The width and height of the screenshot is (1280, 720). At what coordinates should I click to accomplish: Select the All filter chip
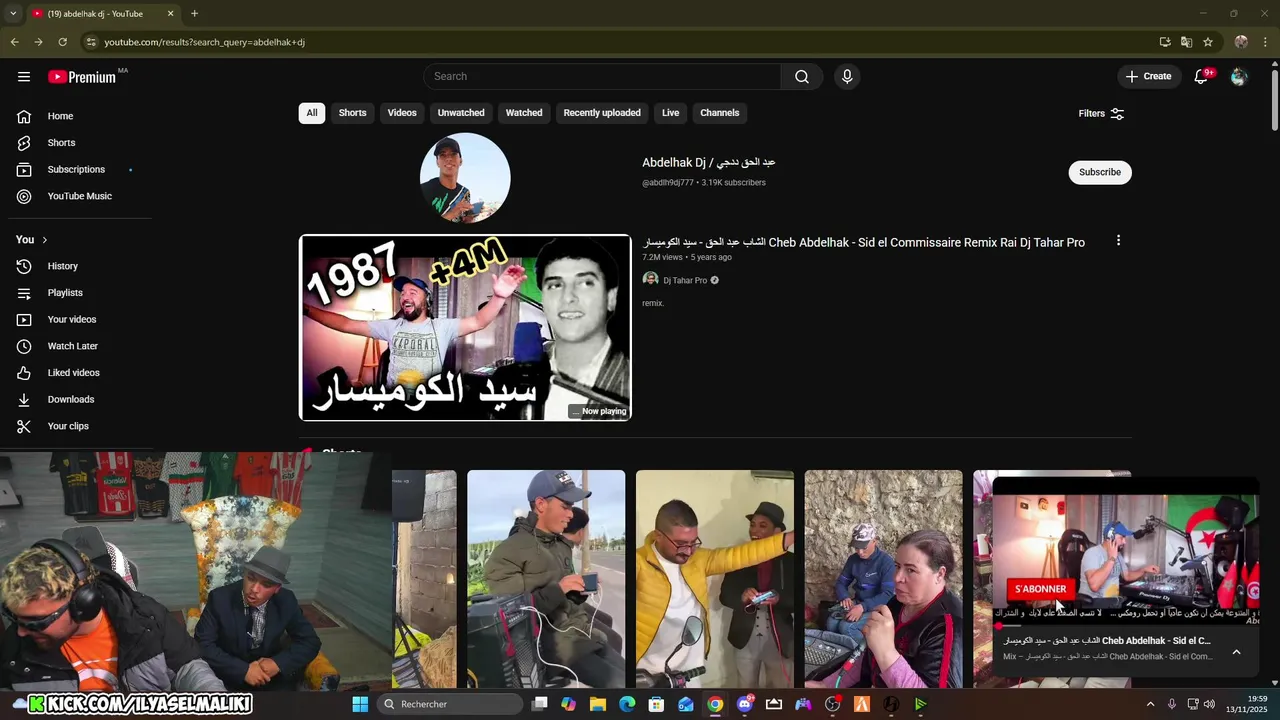pos(312,113)
